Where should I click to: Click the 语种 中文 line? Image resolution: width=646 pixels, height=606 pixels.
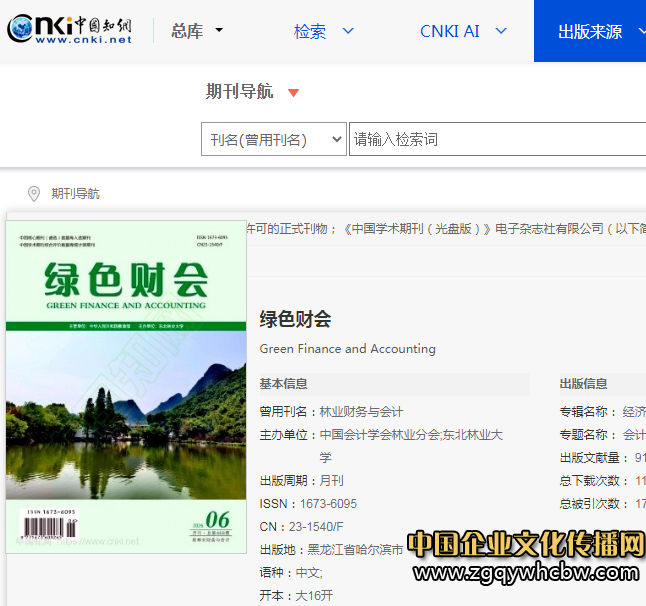coord(291,573)
